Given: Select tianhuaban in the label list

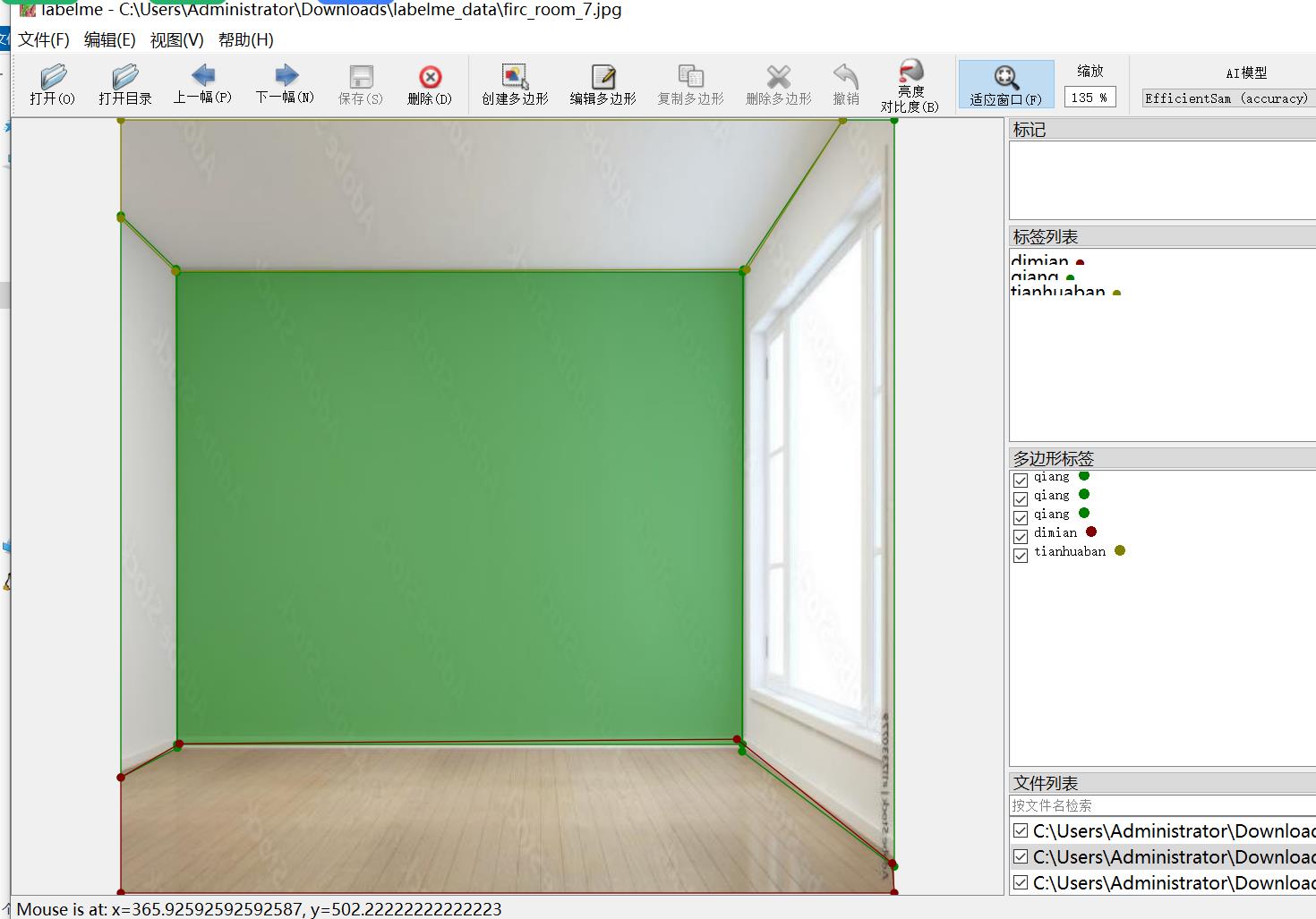Looking at the screenshot, I should pyautogui.click(x=1057, y=291).
